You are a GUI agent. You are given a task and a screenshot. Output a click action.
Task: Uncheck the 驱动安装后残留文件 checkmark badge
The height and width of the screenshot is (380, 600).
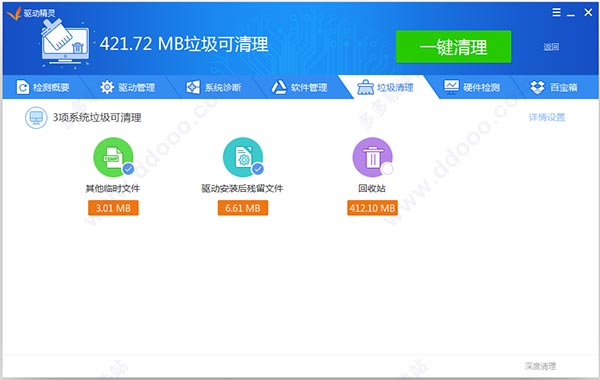pos(258,168)
